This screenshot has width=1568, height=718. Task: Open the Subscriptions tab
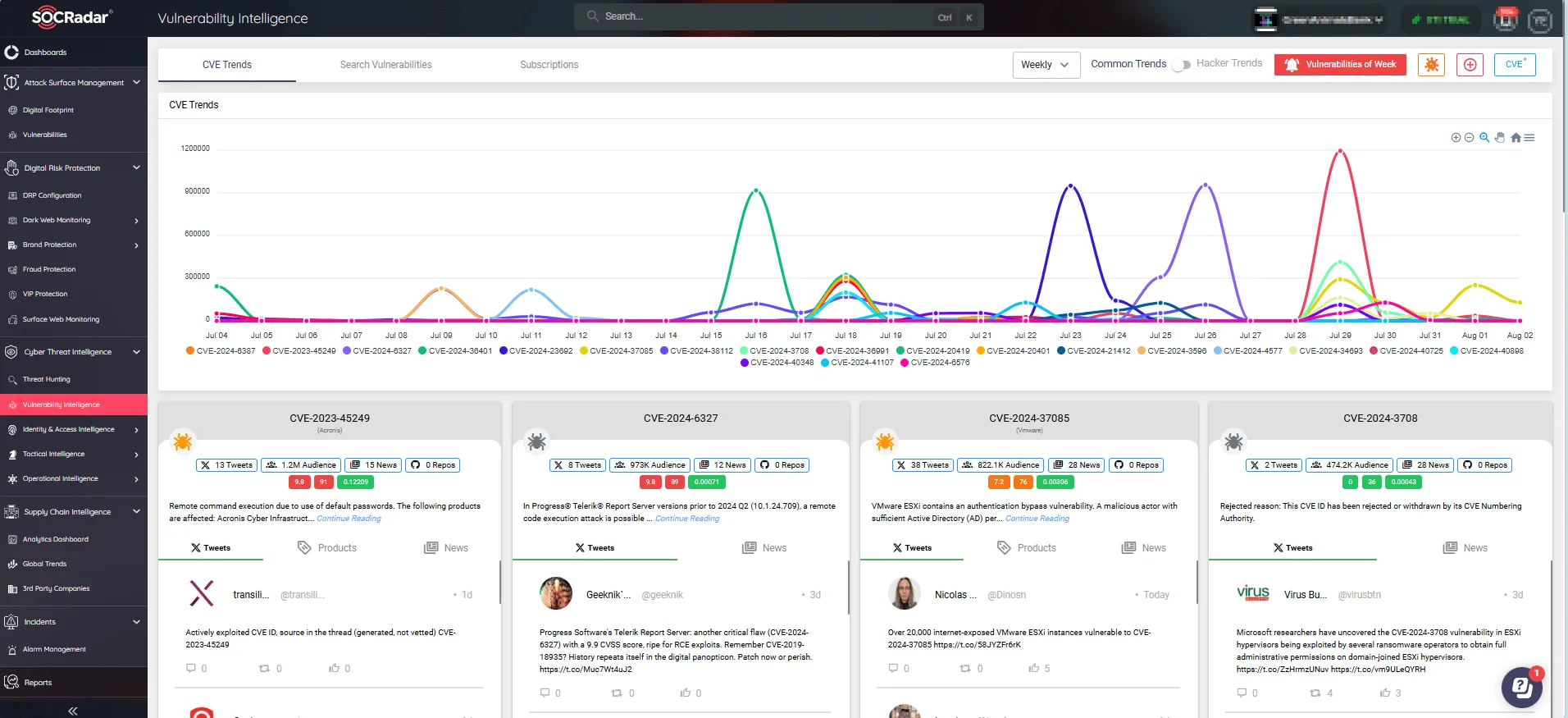[549, 65]
